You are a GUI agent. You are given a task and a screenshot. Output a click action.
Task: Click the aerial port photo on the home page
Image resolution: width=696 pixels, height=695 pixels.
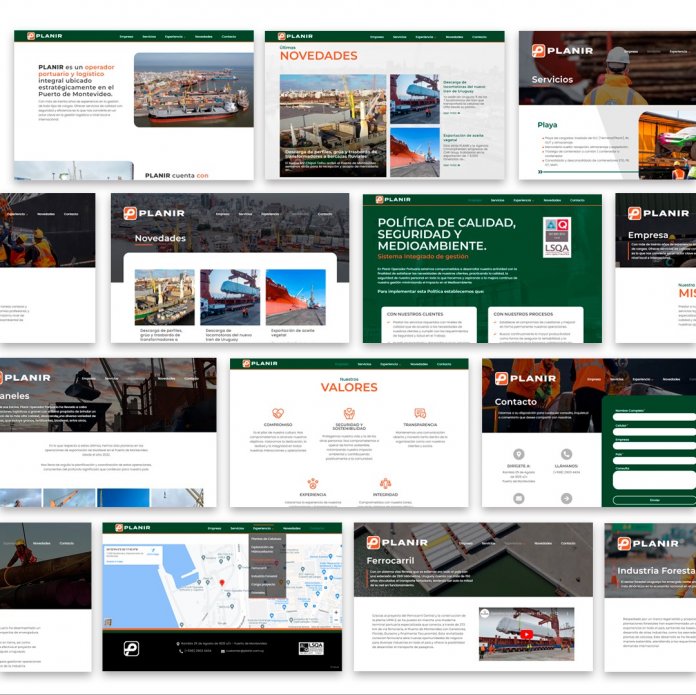(194, 90)
